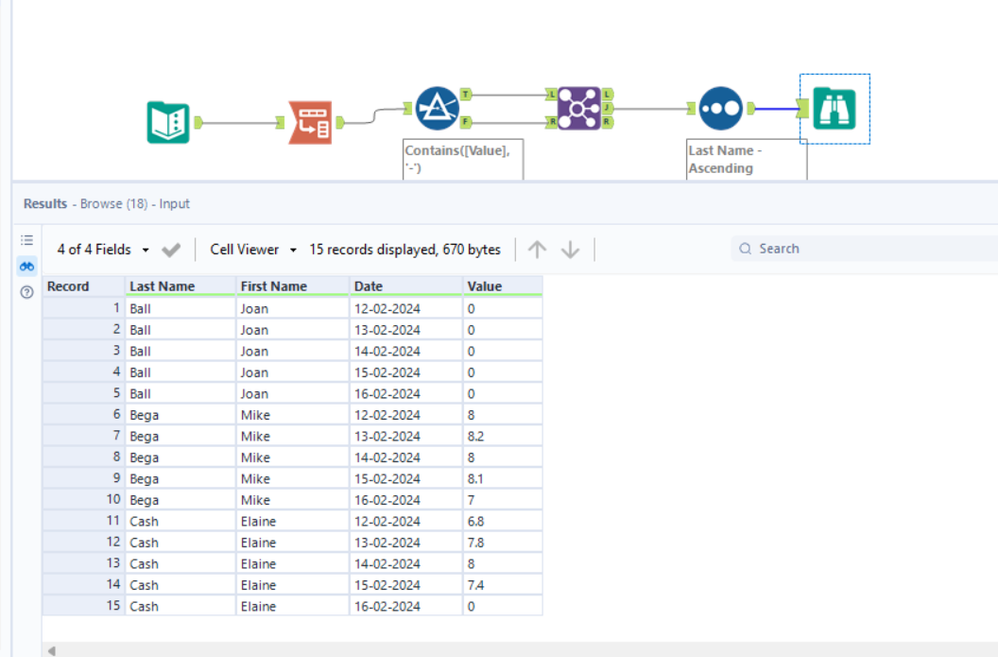Select Last Name cell Cash in record 15

coord(180,606)
